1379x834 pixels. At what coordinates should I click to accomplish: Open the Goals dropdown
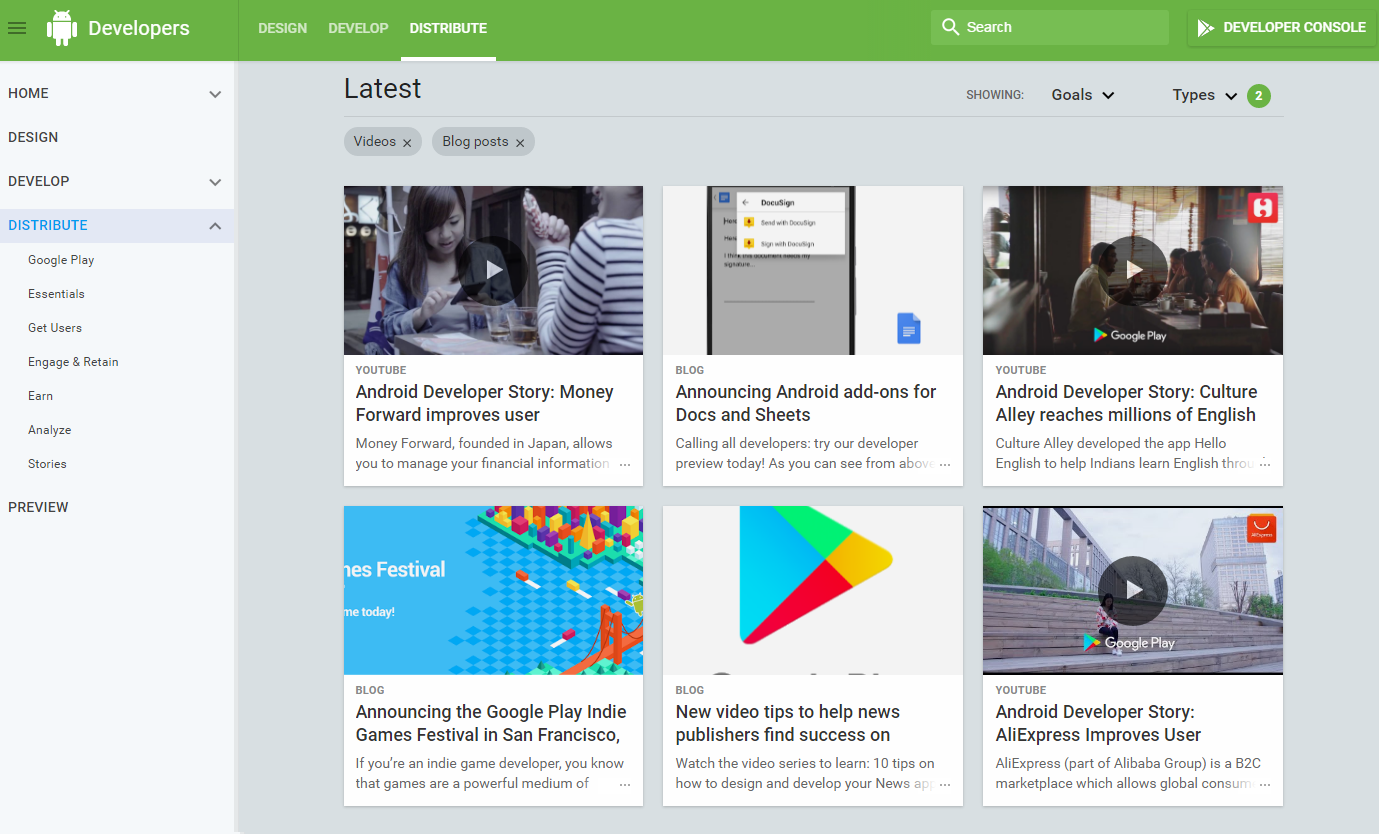tap(1081, 94)
